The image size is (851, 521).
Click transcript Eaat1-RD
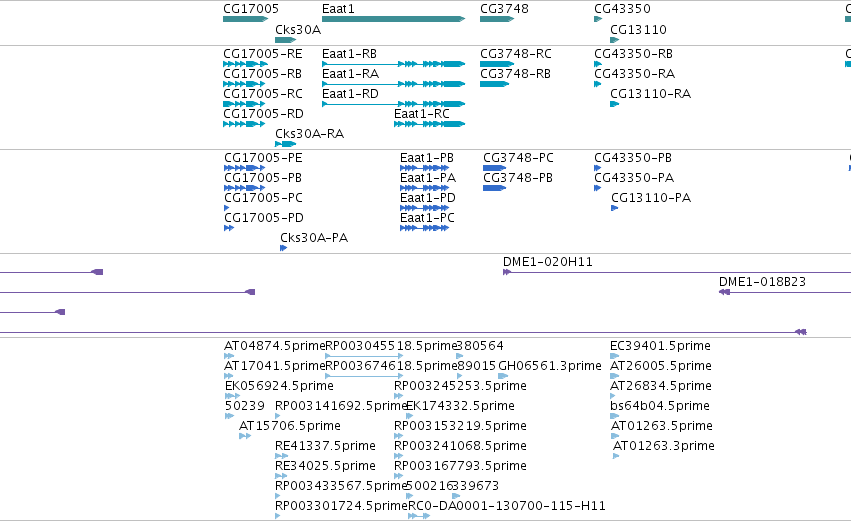click(393, 104)
